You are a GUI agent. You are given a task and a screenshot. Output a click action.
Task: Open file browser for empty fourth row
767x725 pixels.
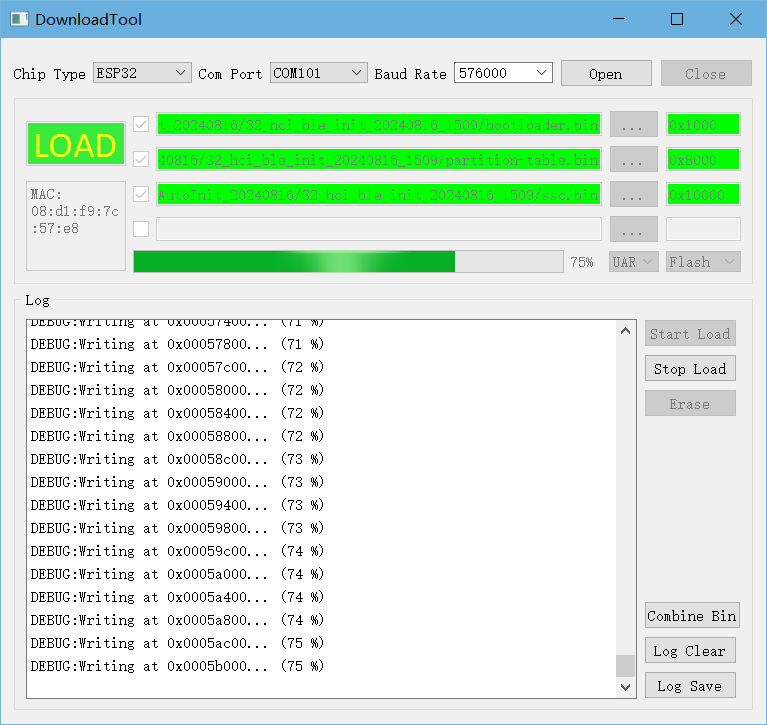(x=633, y=229)
